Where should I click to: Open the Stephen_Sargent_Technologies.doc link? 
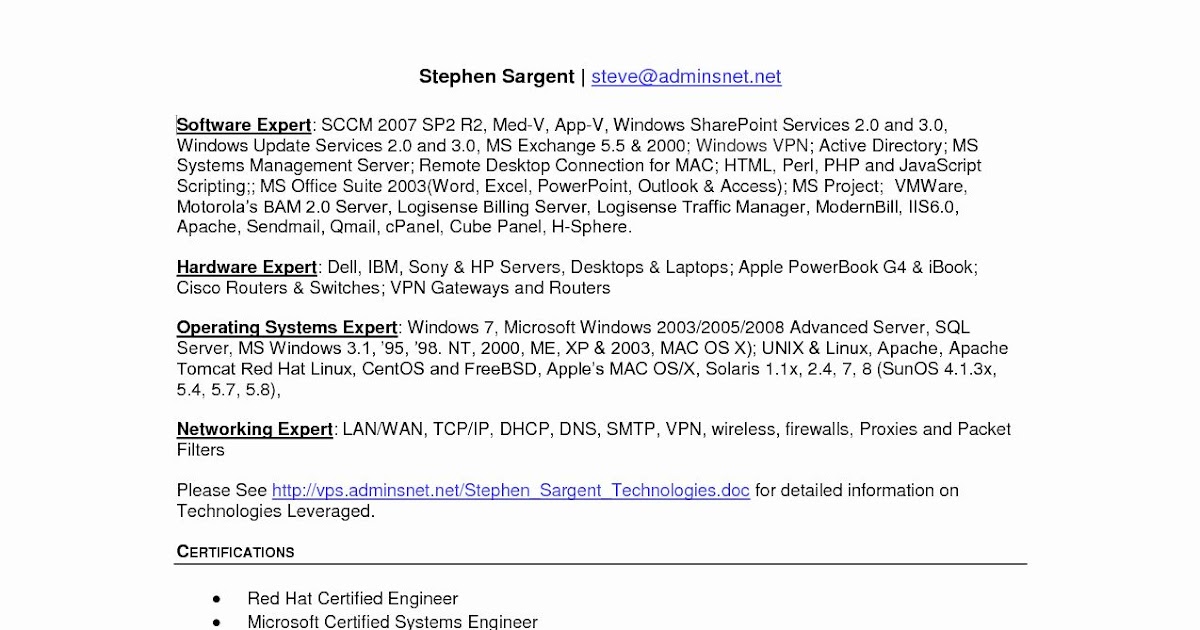511,490
